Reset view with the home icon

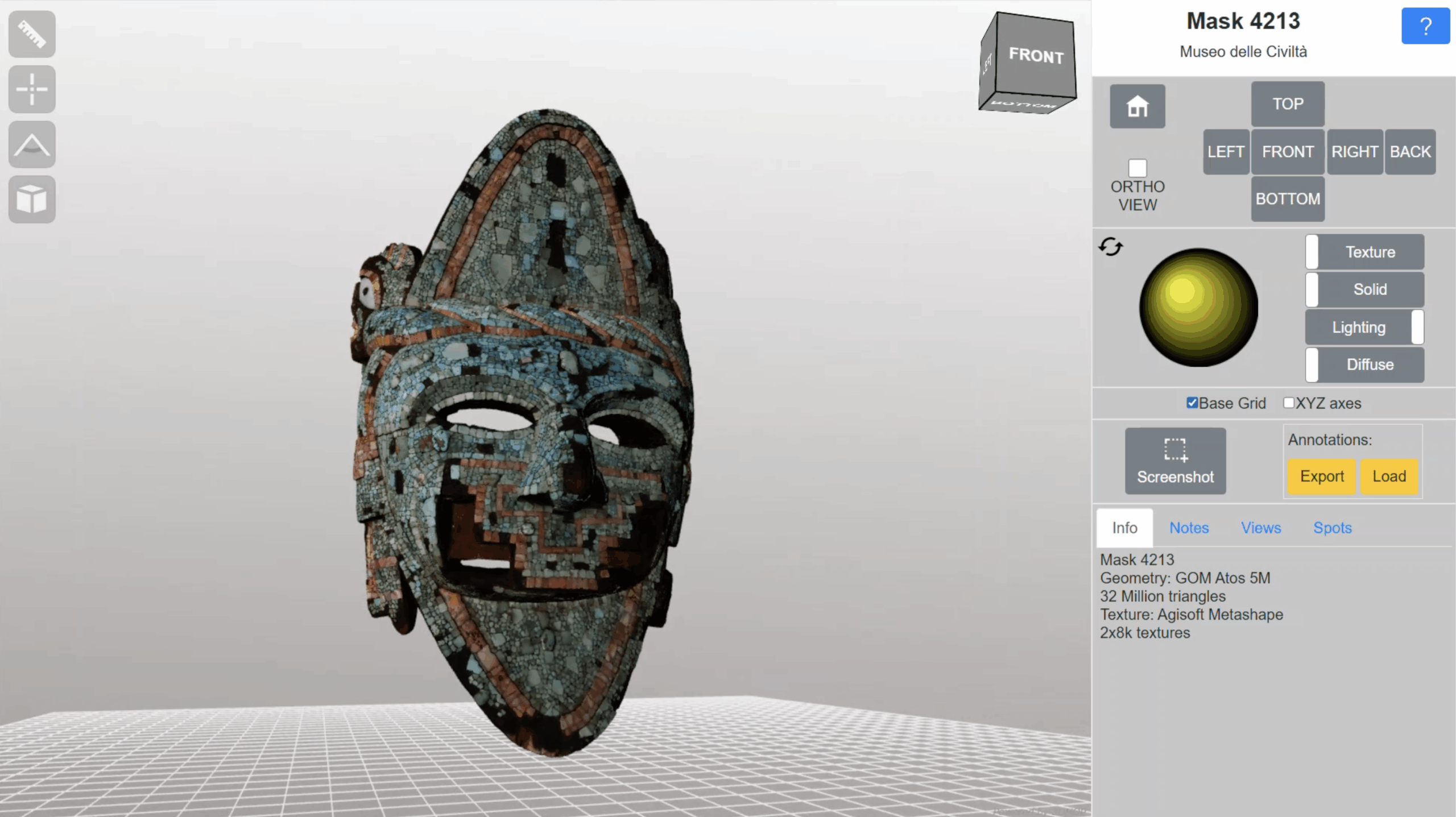1137,106
